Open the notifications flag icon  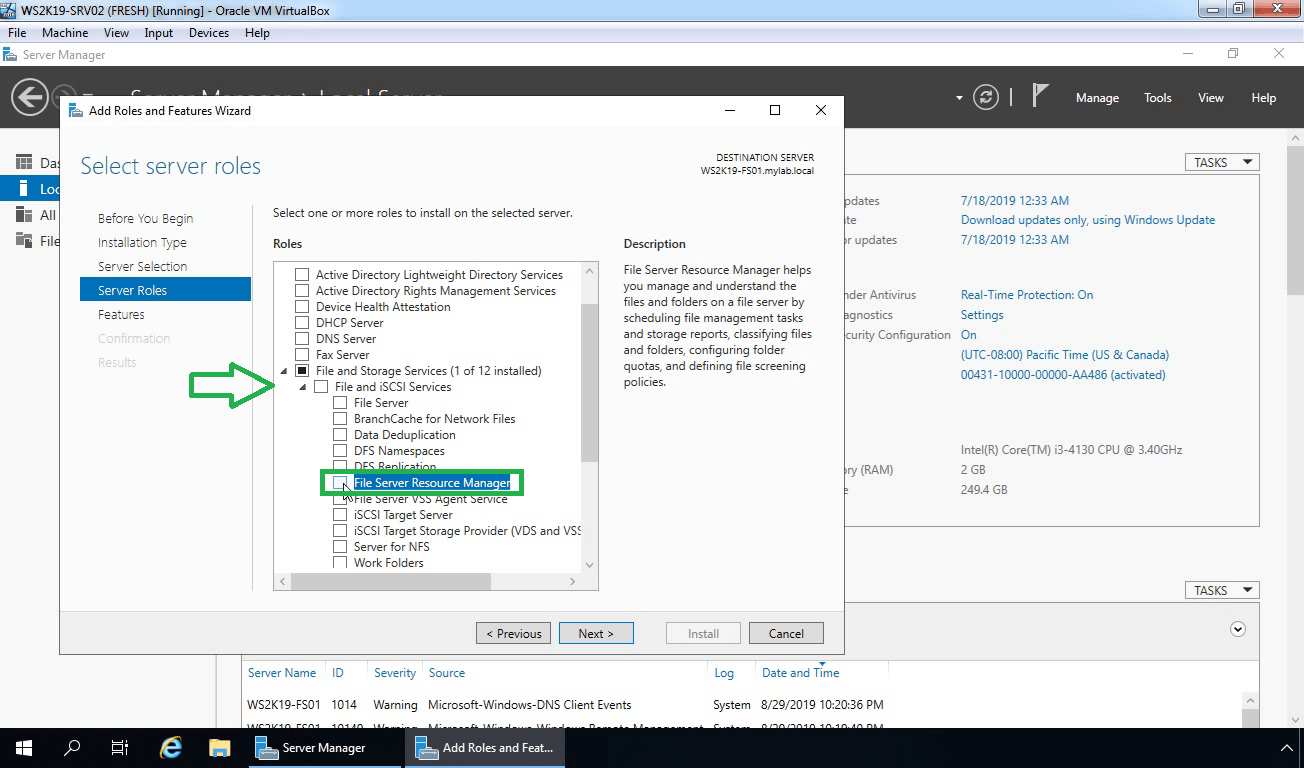[x=1040, y=96]
